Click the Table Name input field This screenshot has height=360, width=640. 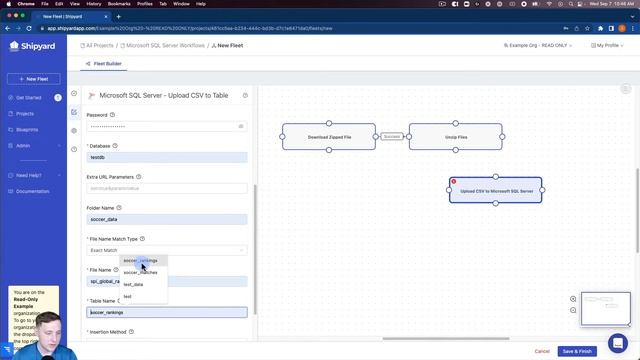tap(167, 312)
